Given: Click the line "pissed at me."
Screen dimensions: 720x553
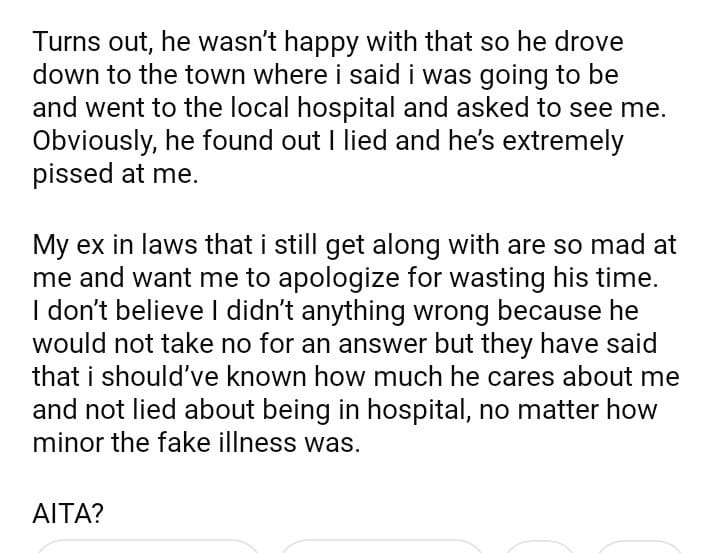Looking at the screenshot, I should tap(116, 174).
